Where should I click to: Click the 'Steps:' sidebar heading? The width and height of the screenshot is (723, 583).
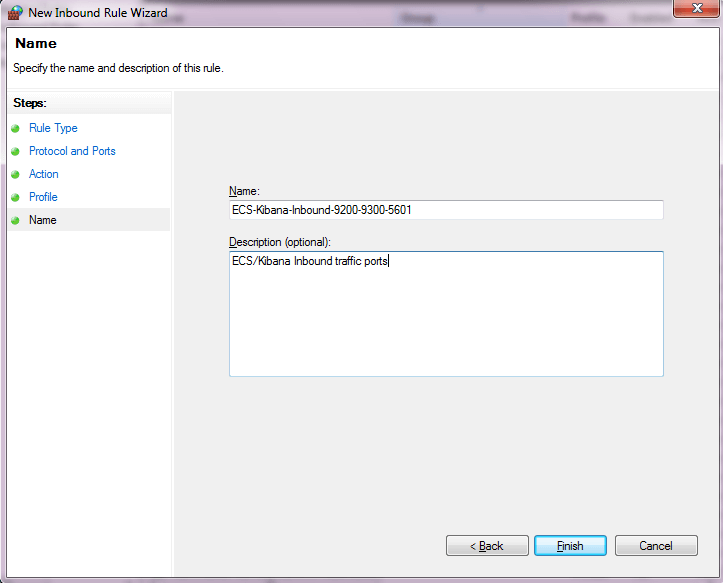(30, 103)
